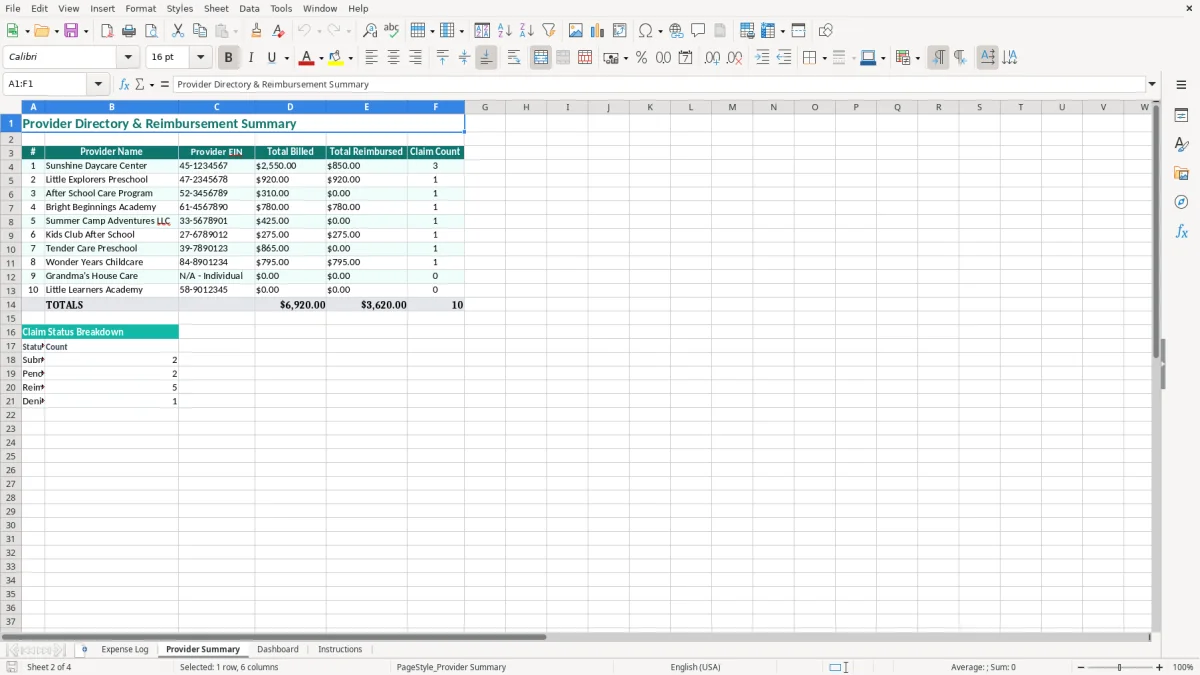Screen dimensions: 1200x675
Task: Click the Print icon
Action: [x=129, y=31]
